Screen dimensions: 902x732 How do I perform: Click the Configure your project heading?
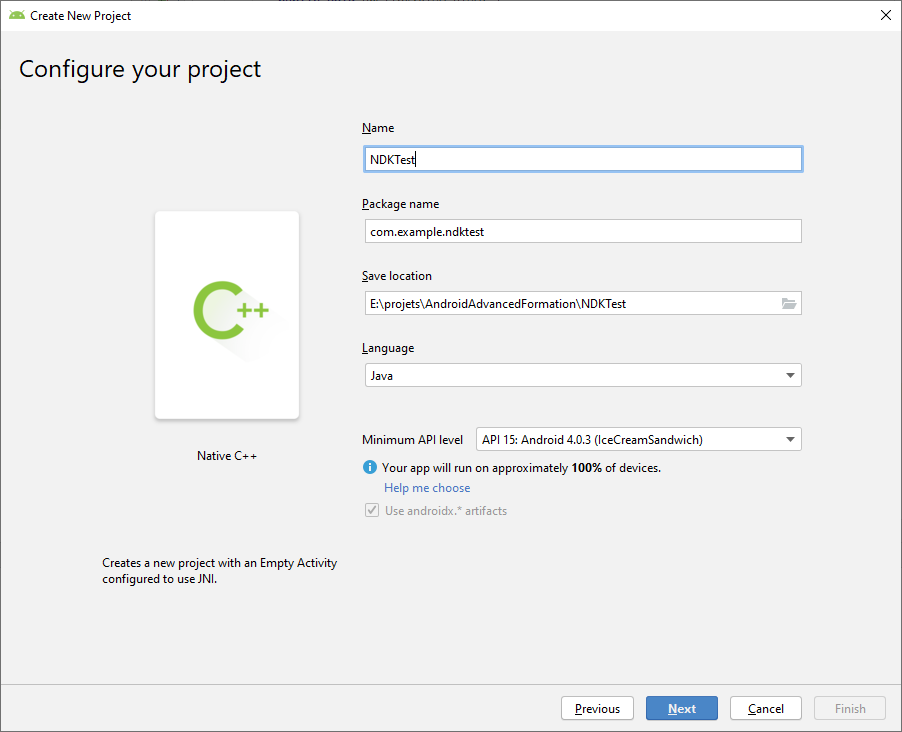pyautogui.click(x=140, y=69)
